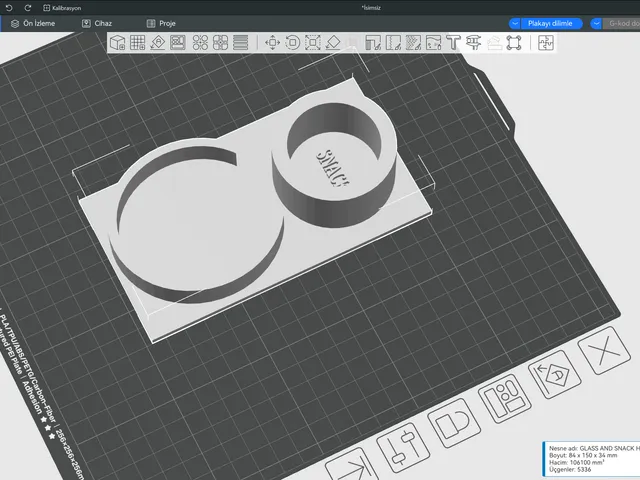This screenshot has height=480, width=640.
Task: Expand the dropdown beside Plakayı dilimle
Action: coord(515,23)
